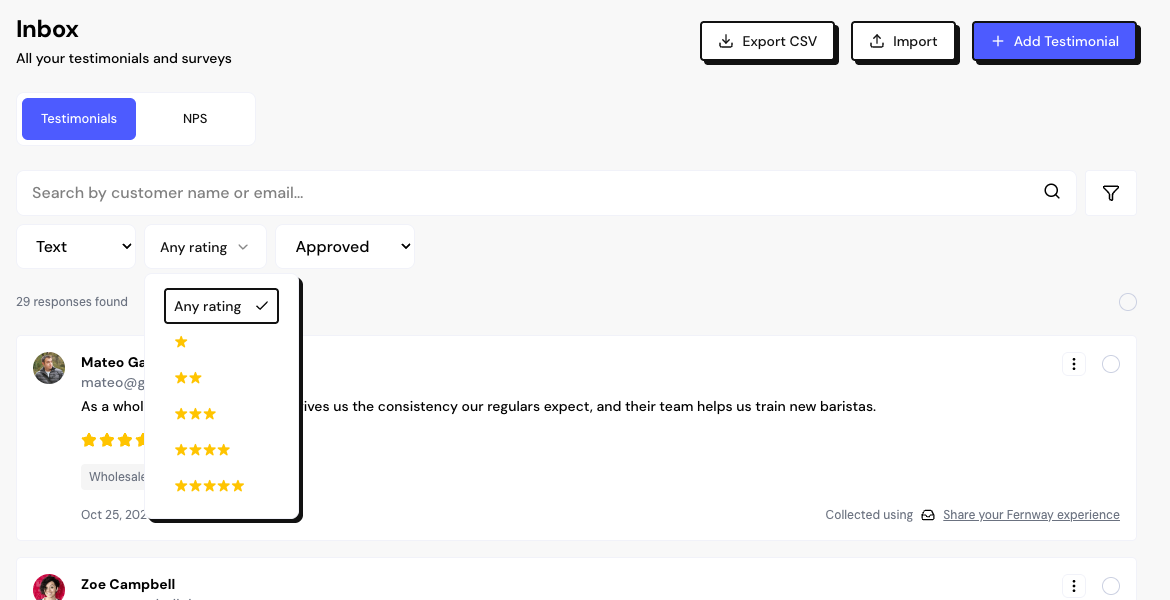Open the Text type dropdown

[x=76, y=247]
